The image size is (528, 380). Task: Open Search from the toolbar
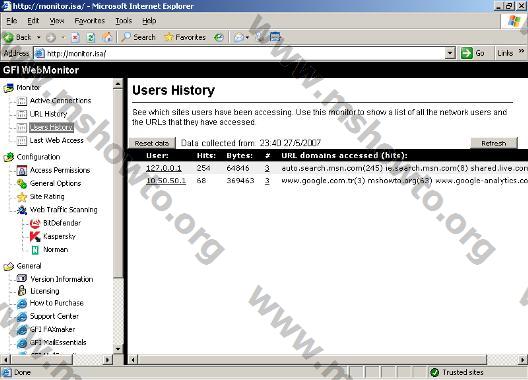(x=139, y=37)
